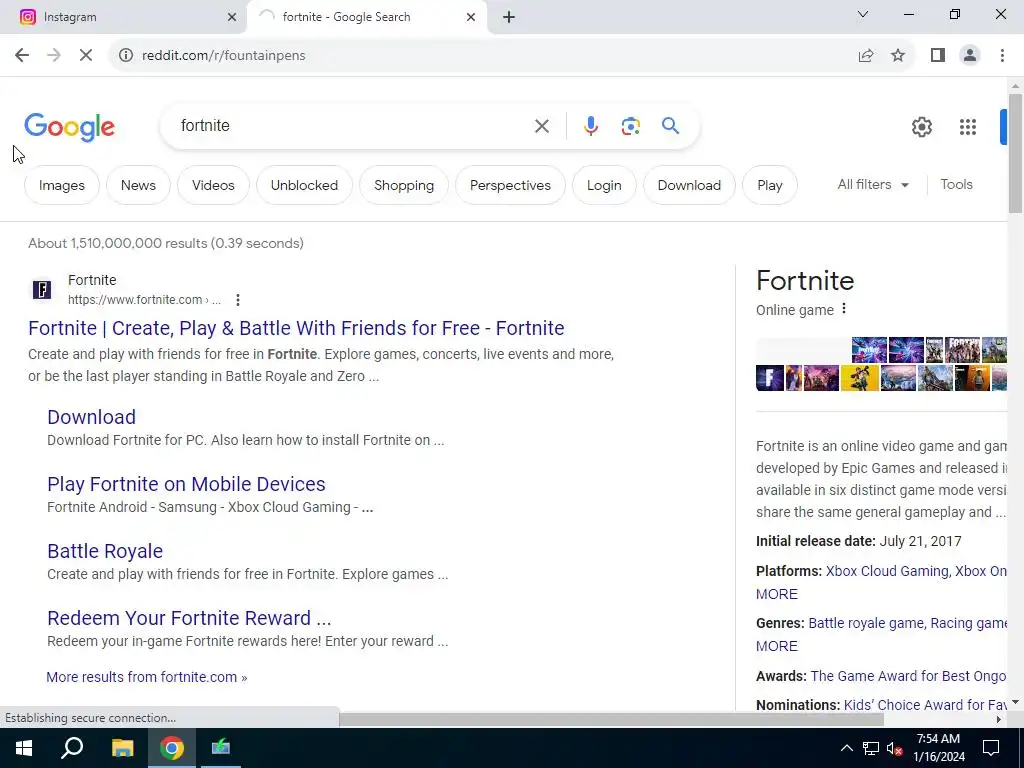The width and height of the screenshot is (1024, 768).
Task: Open Play Fortnite on Mobile Devices link
Action: coord(186,484)
